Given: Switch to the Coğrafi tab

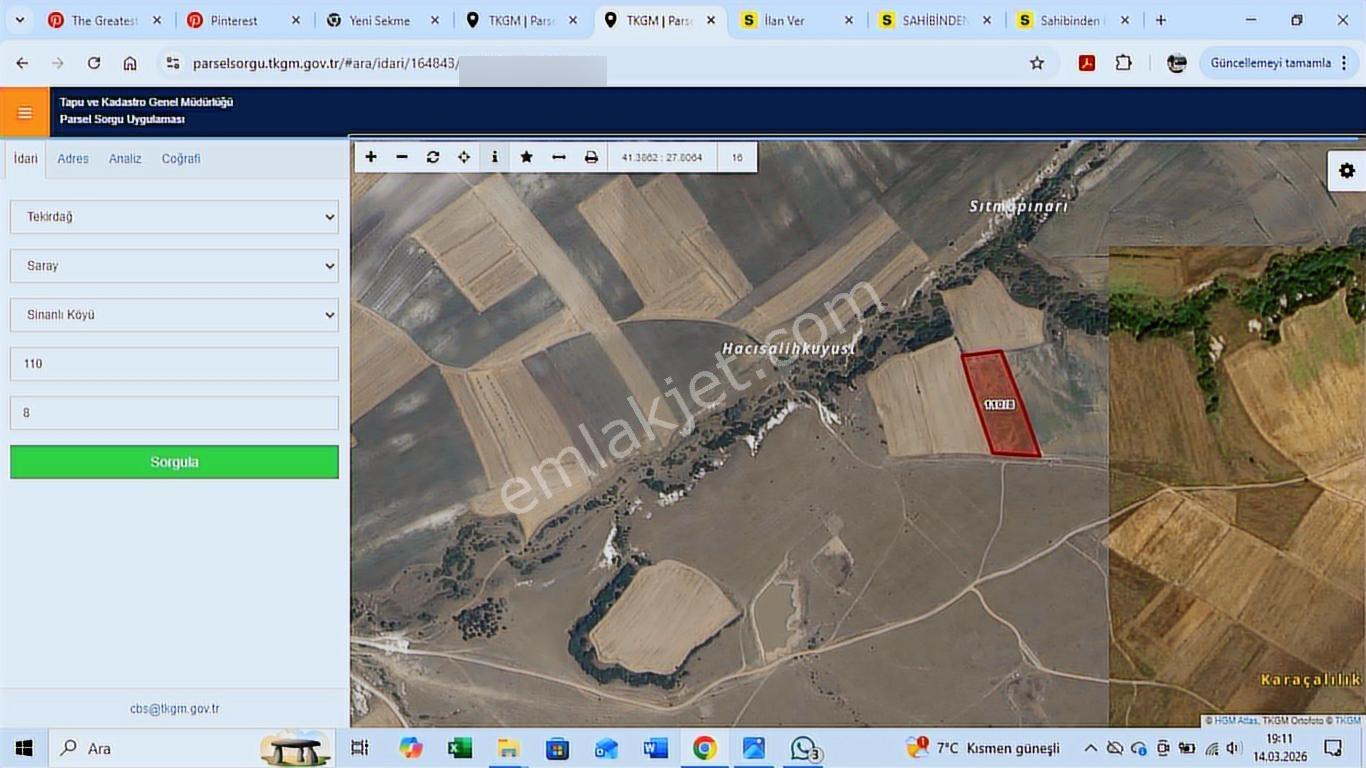Looking at the screenshot, I should click(x=181, y=159).
